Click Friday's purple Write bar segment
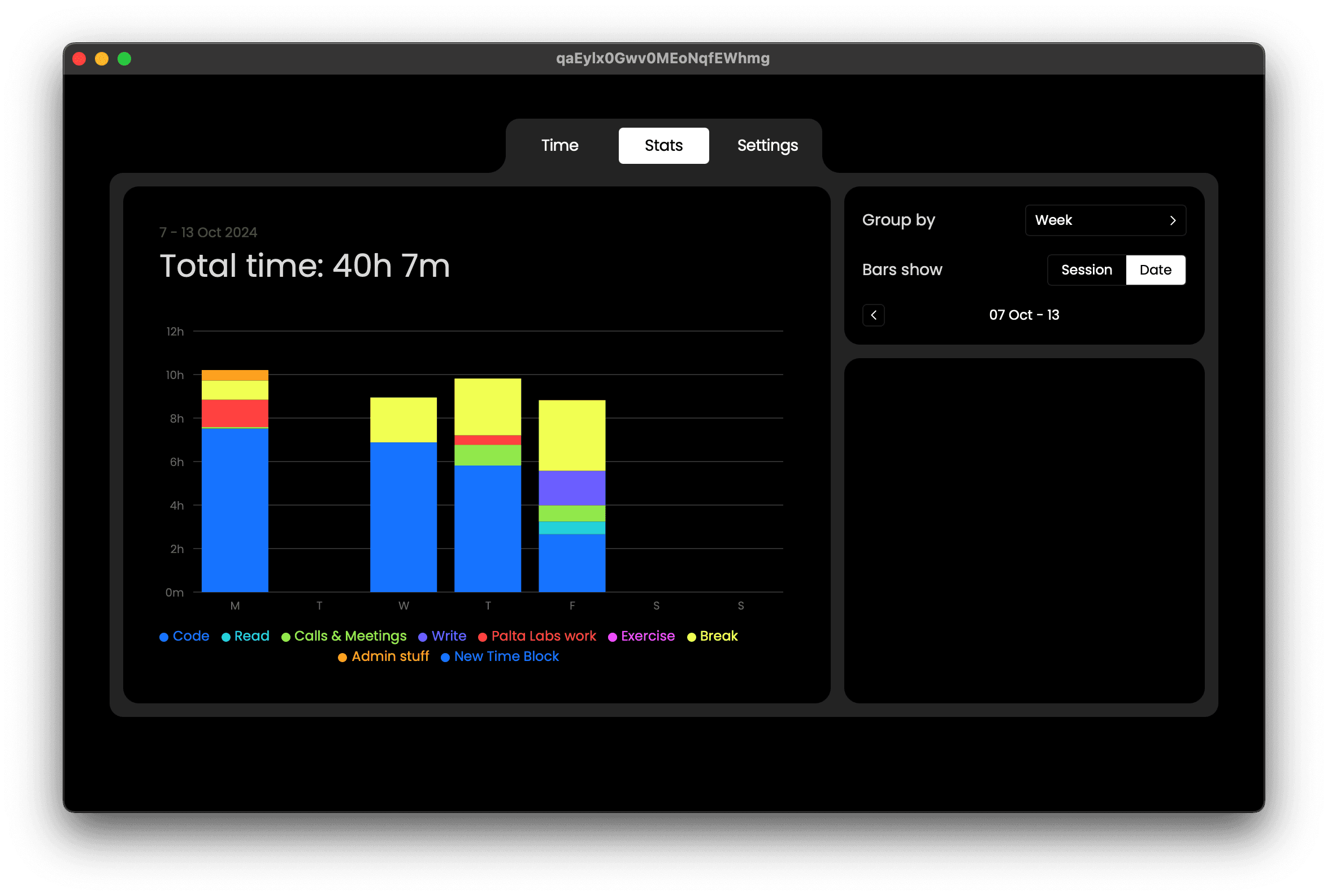The width and height of the screenshot is (1328, 896). tap(572, 488)
